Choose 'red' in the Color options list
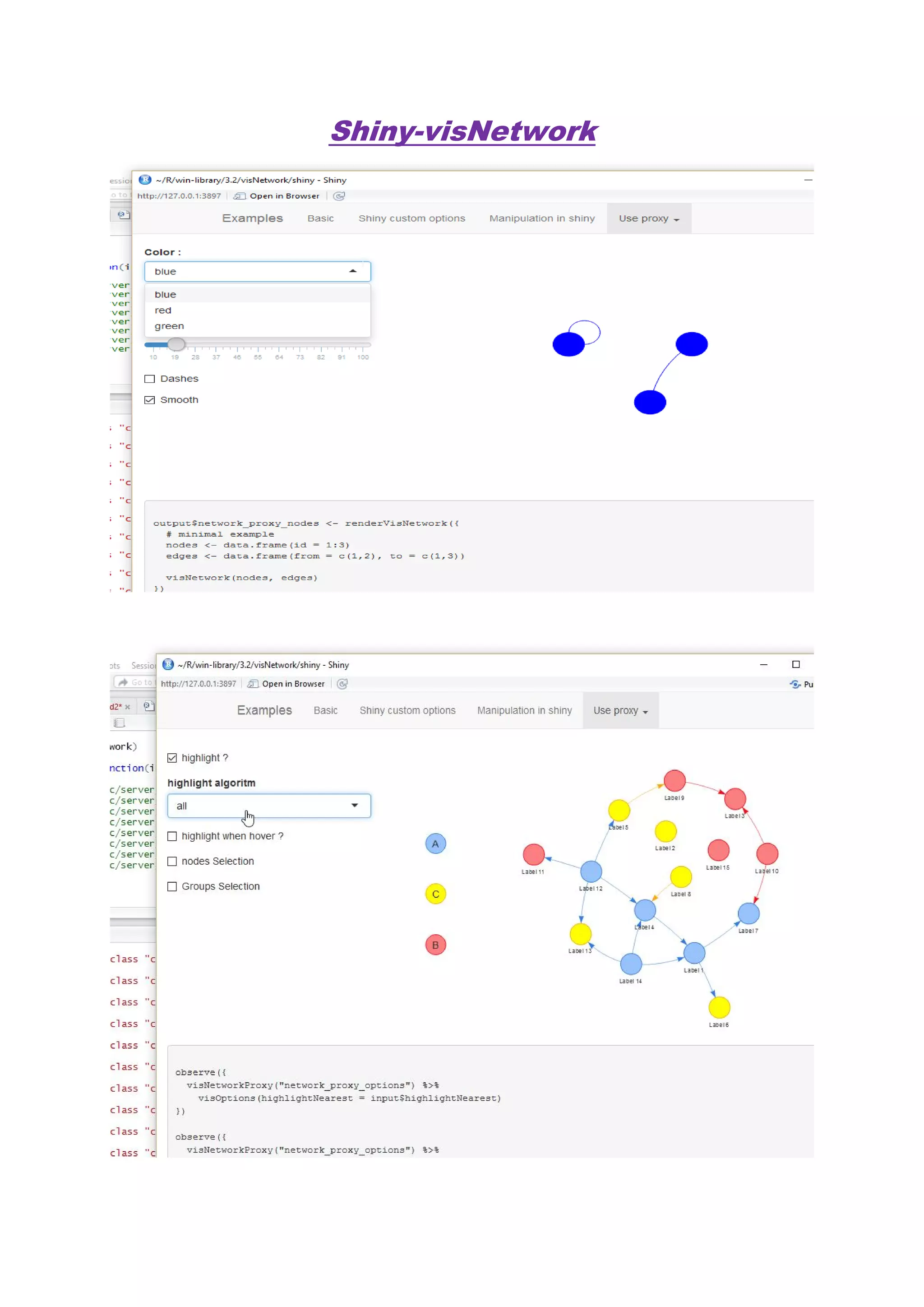This screenshot has width=924, height=1307. pyautogui.click(x=257, y=310)
